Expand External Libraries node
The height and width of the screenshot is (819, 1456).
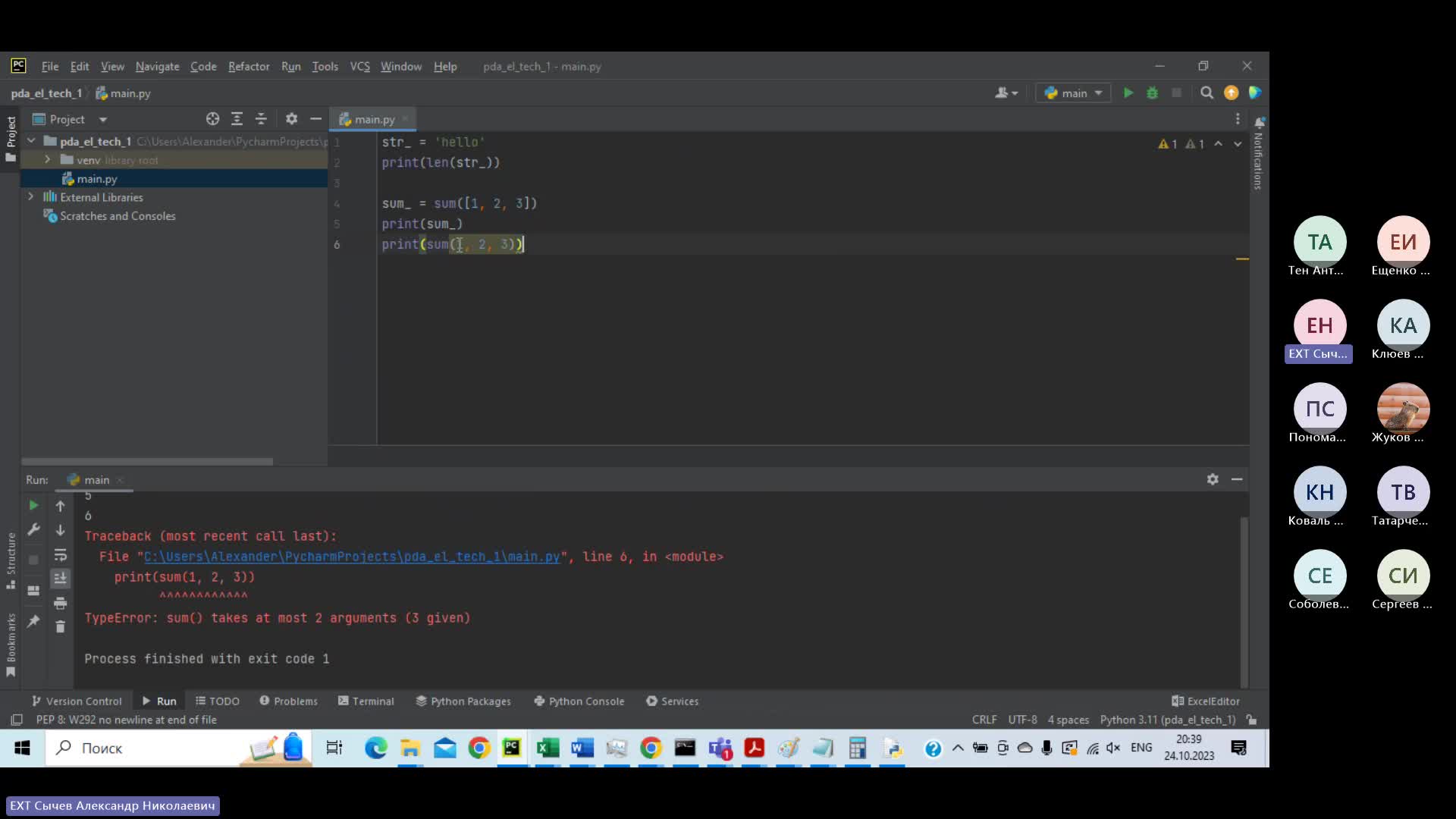coord(31,197)
